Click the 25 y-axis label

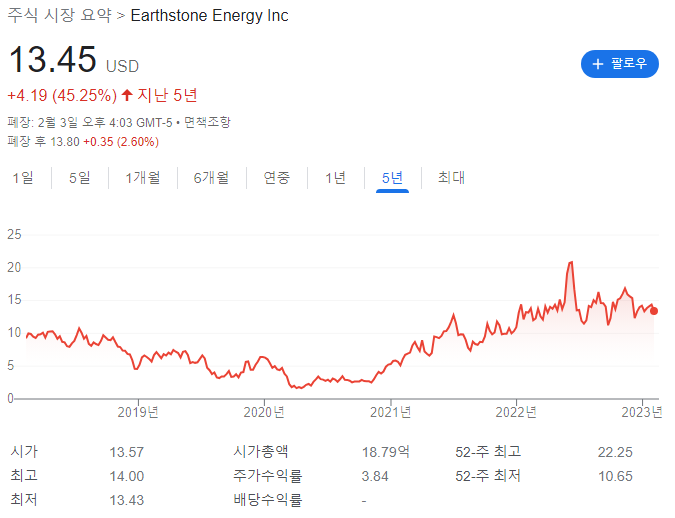(14, 235)
